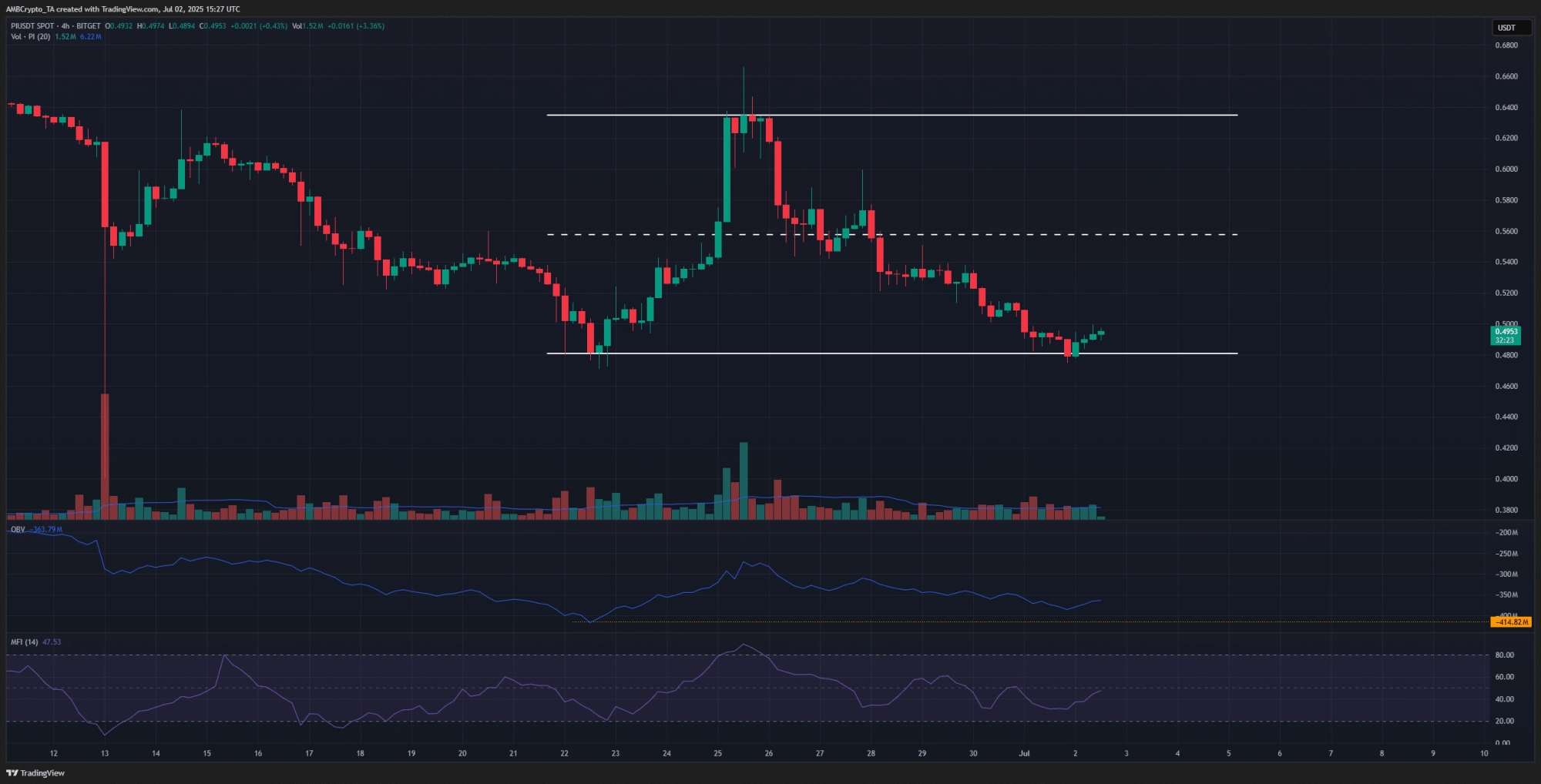Click the close value C0.4953 in legend
This screenshot has height=784, width=1541.
coord(213,26)
